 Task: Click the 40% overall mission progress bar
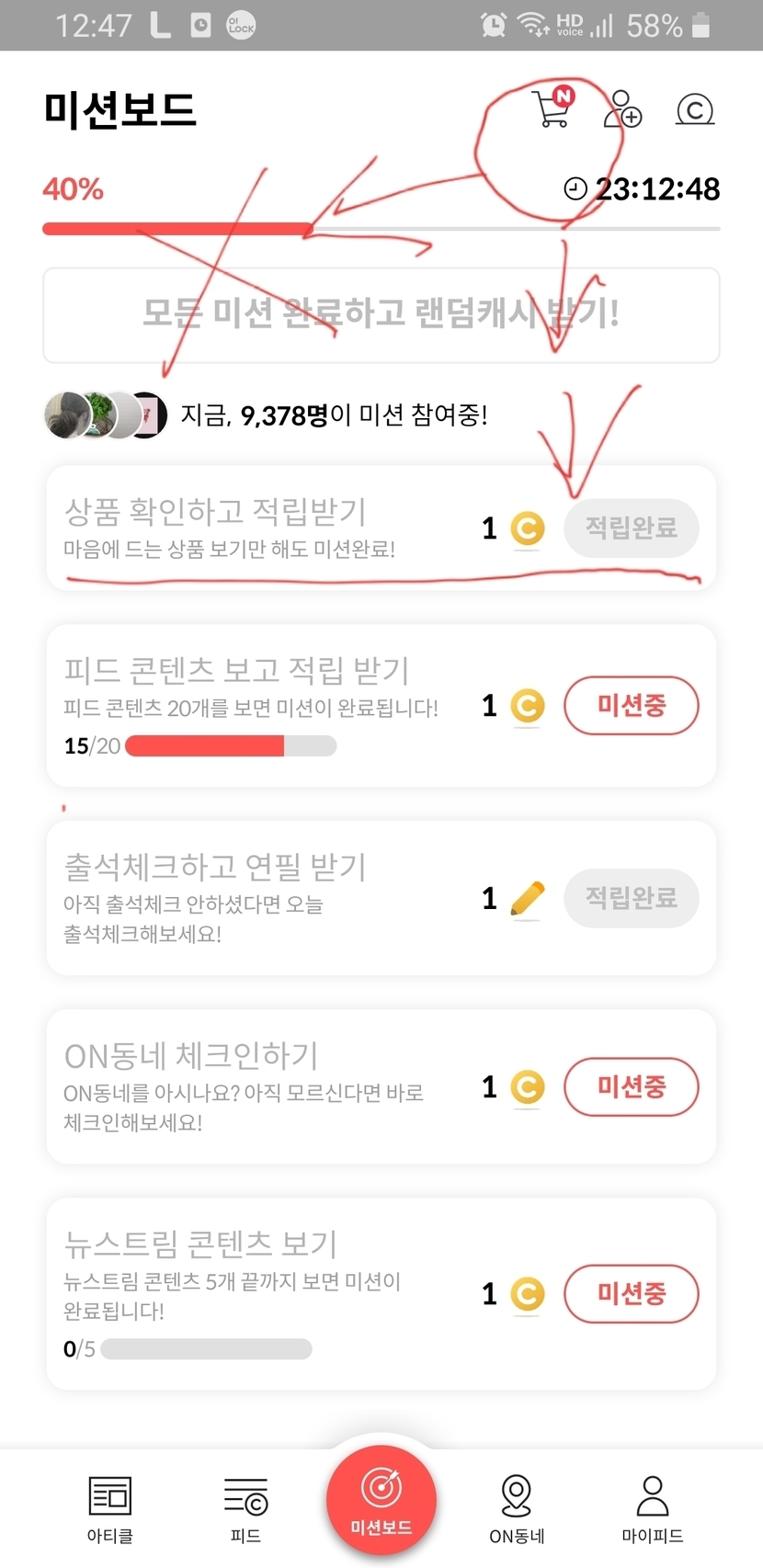point(381,228)
